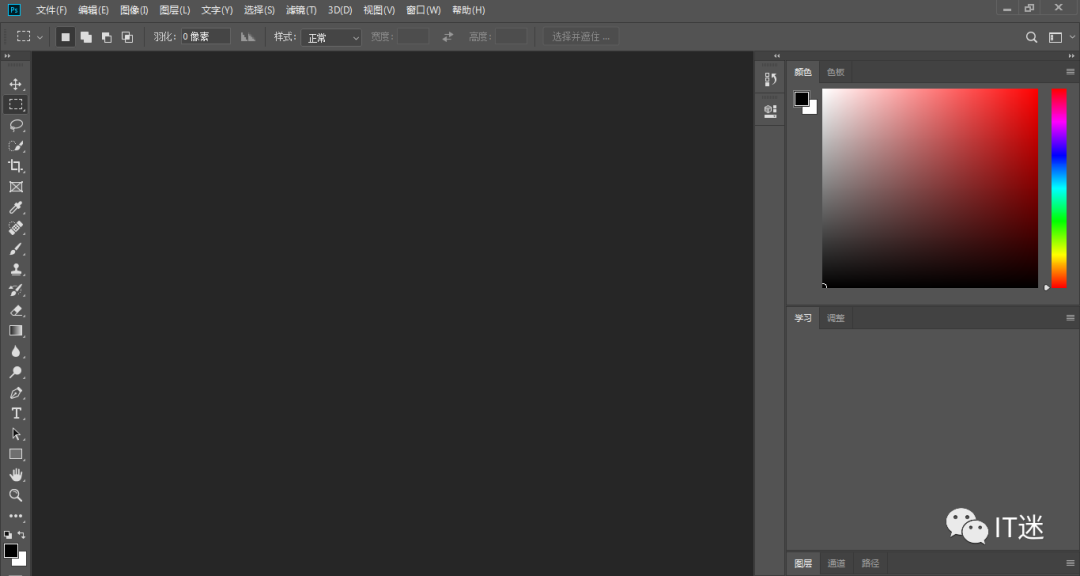Choose Add to Selection mode
This screenshot has height=576, width=1080.
[86, 37]
